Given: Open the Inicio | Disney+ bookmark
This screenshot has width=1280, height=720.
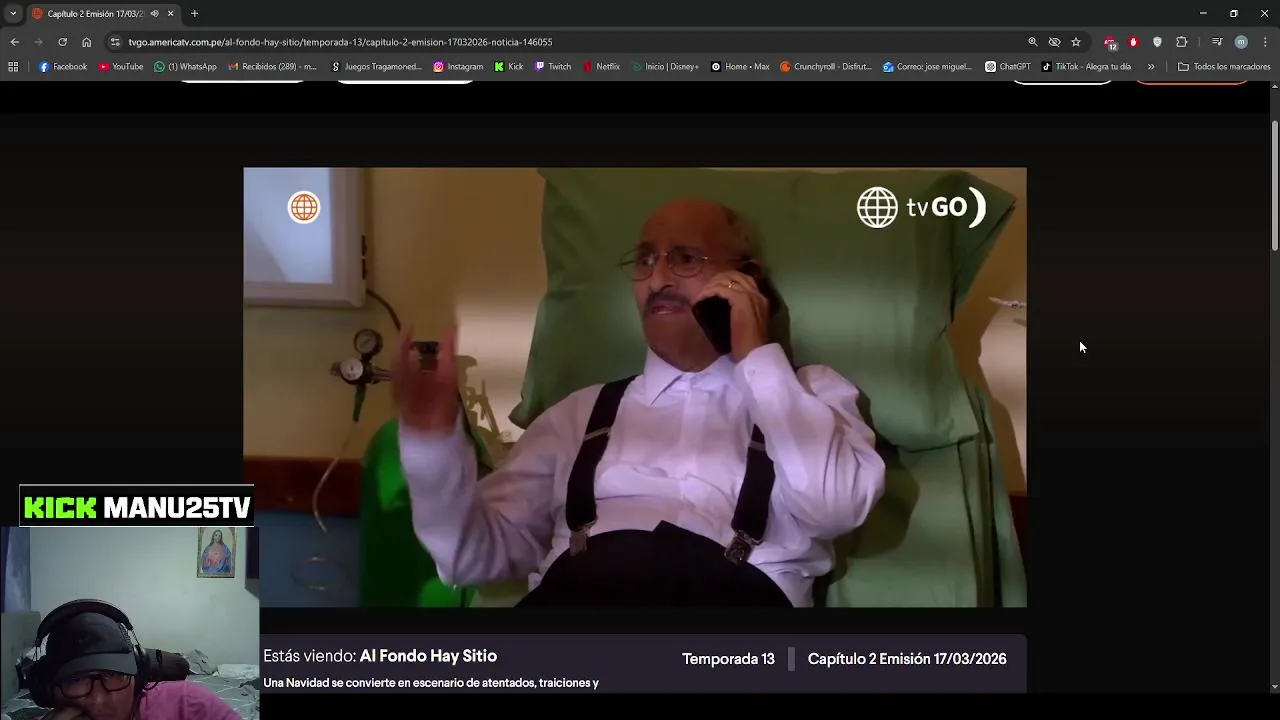Looking at the screenshot, I should [x=666, y=67].
